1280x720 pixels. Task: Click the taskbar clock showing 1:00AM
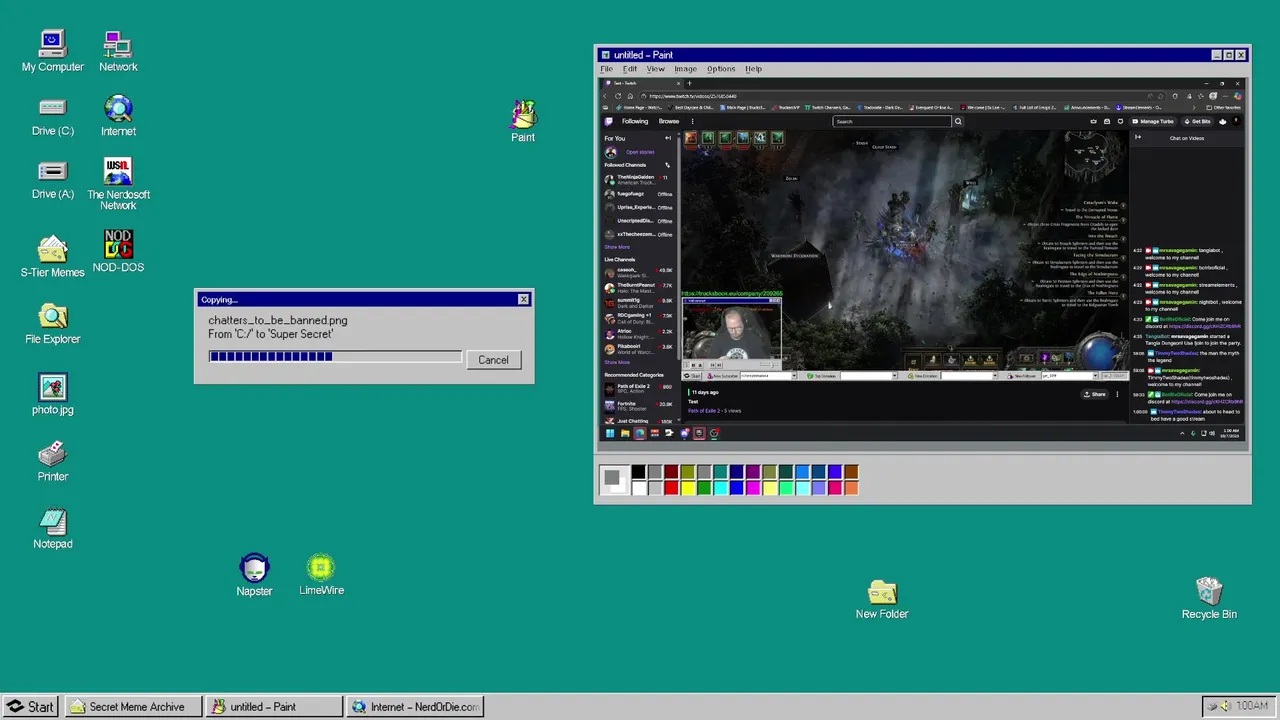pos(1252,706)
